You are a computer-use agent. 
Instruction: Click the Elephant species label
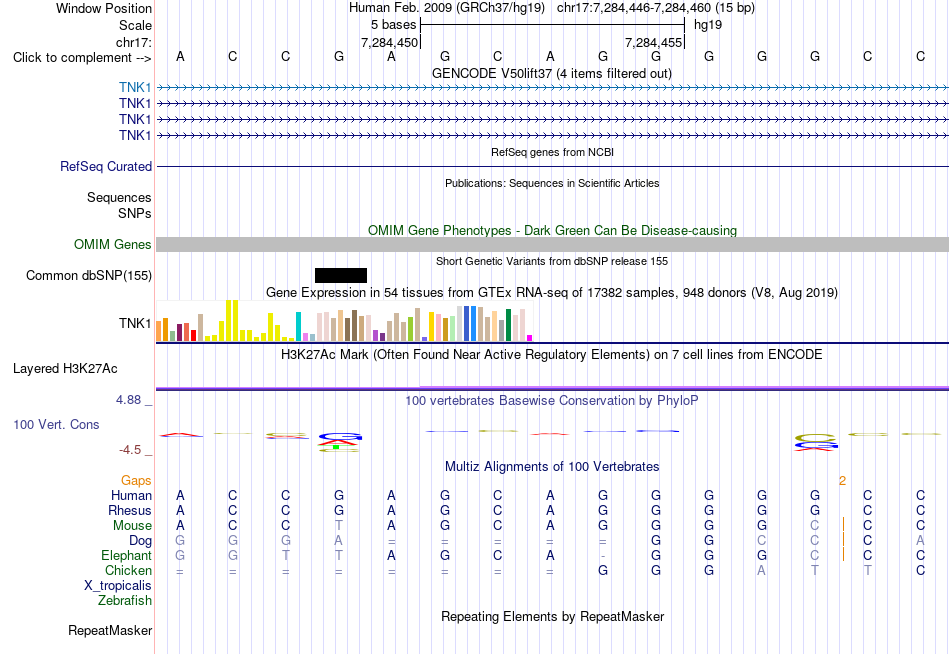coord(126,555)
